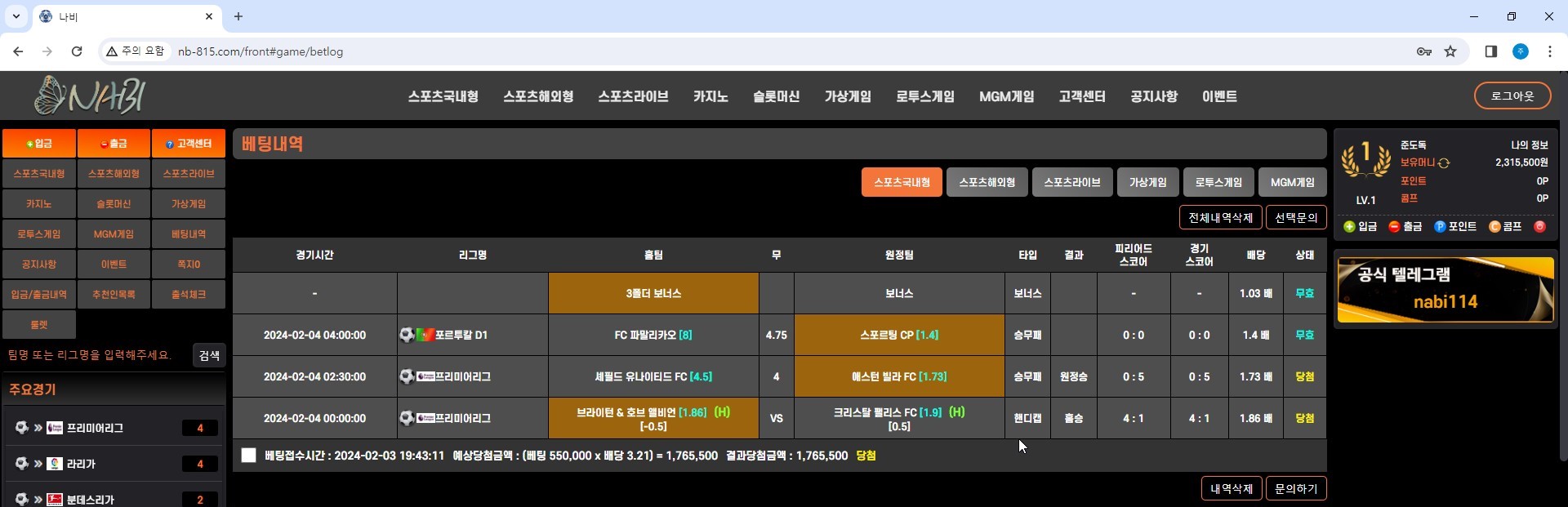Image resolution: width=1568 pixels, height=507 pixels.
Task: Refresh the 보유머니 balance icon
Action: (x=1444, y=162)
